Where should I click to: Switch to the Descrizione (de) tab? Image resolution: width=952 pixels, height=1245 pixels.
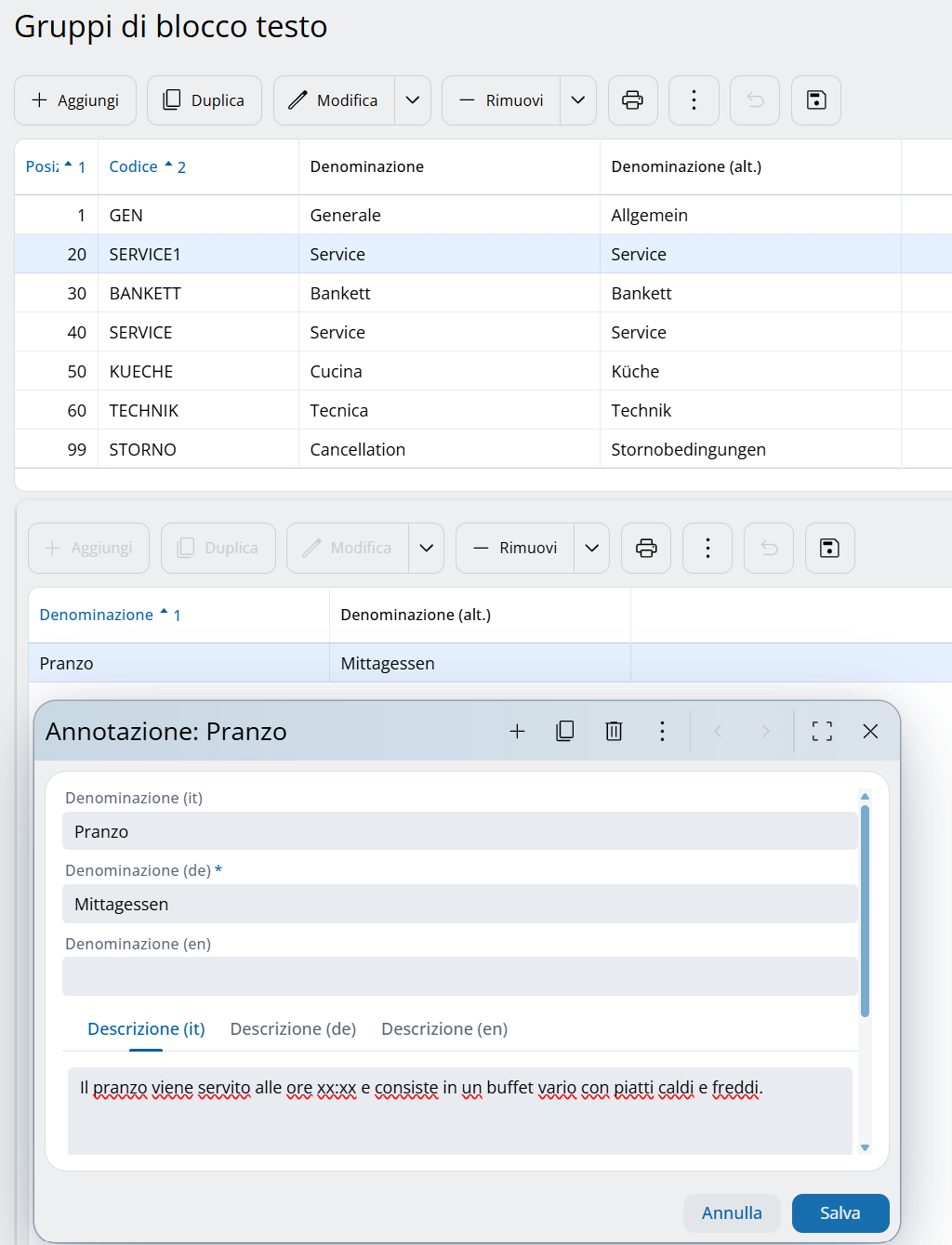pos(293,1029)
